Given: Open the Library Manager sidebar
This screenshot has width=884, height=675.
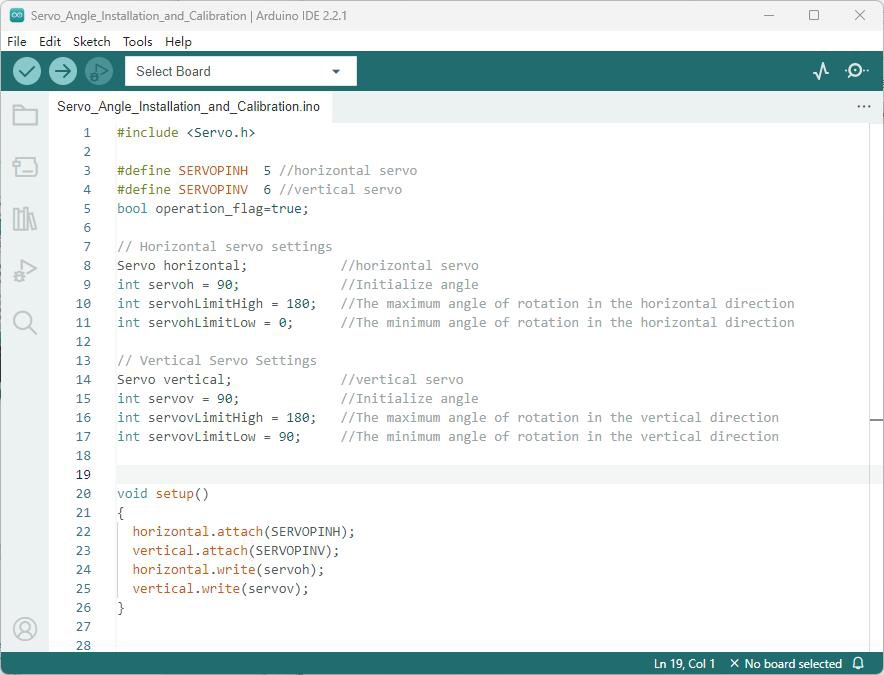Looking at the screenshot, I should point(25,219).
